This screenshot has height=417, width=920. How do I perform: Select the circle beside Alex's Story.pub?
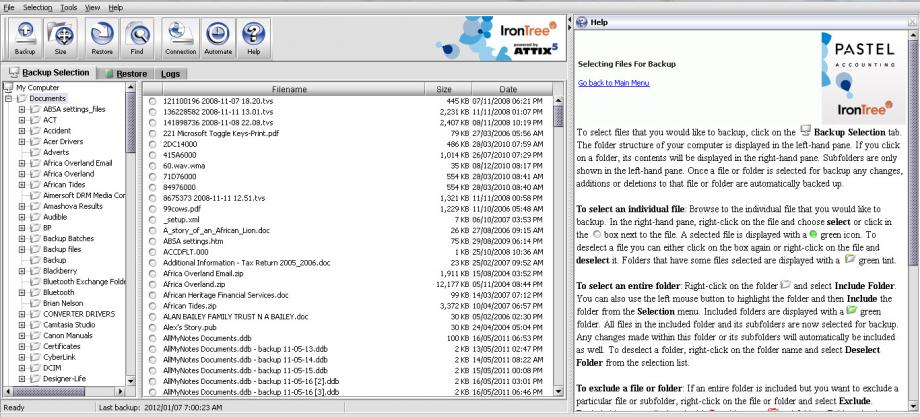coord(153,328)
